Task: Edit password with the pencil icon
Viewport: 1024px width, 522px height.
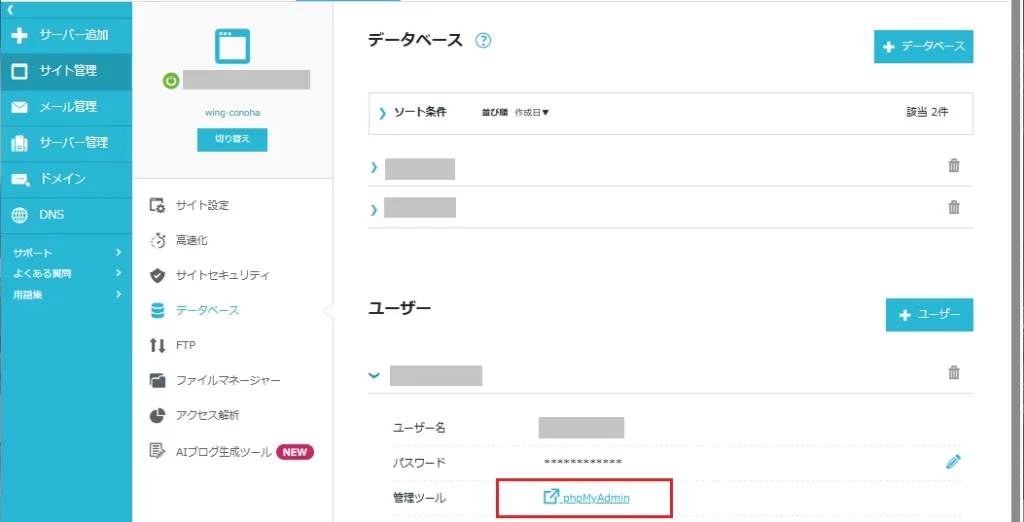Action: click(x=953, y=462)
